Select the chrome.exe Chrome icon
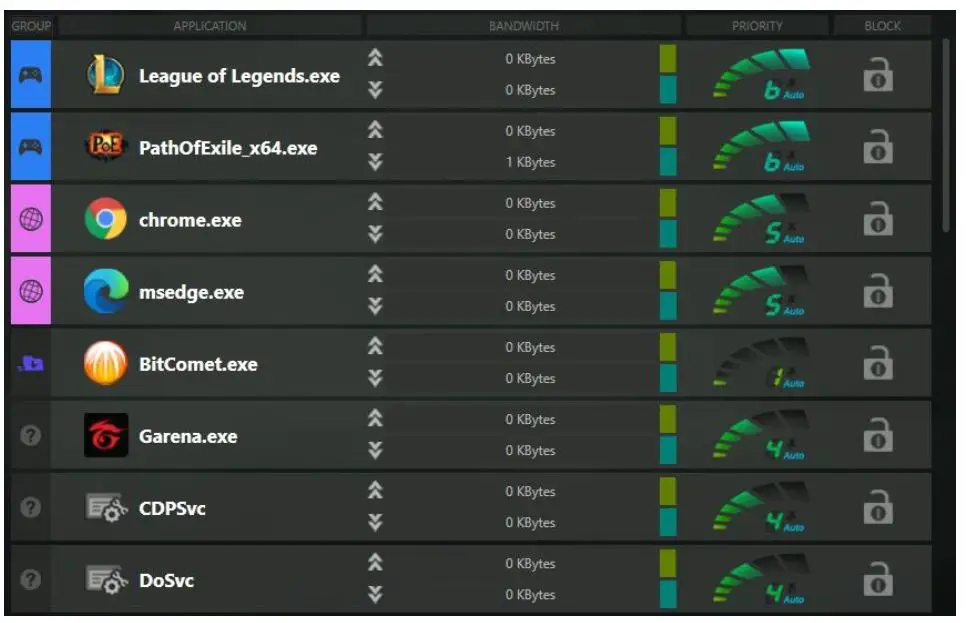Viewport: 976px width, 623px height. (x=105, y=219)
